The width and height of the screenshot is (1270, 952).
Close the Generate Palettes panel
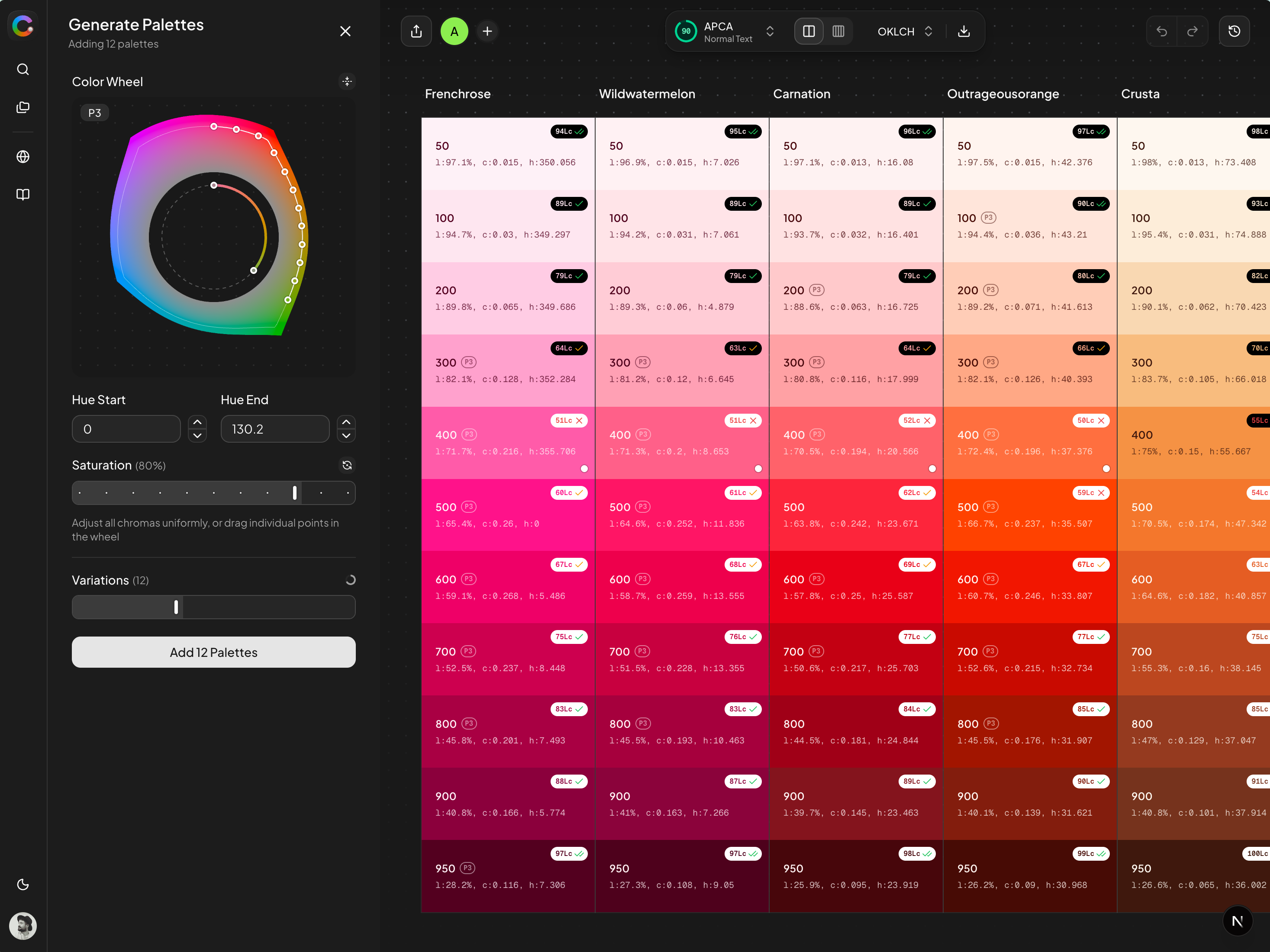coord(345,31)
